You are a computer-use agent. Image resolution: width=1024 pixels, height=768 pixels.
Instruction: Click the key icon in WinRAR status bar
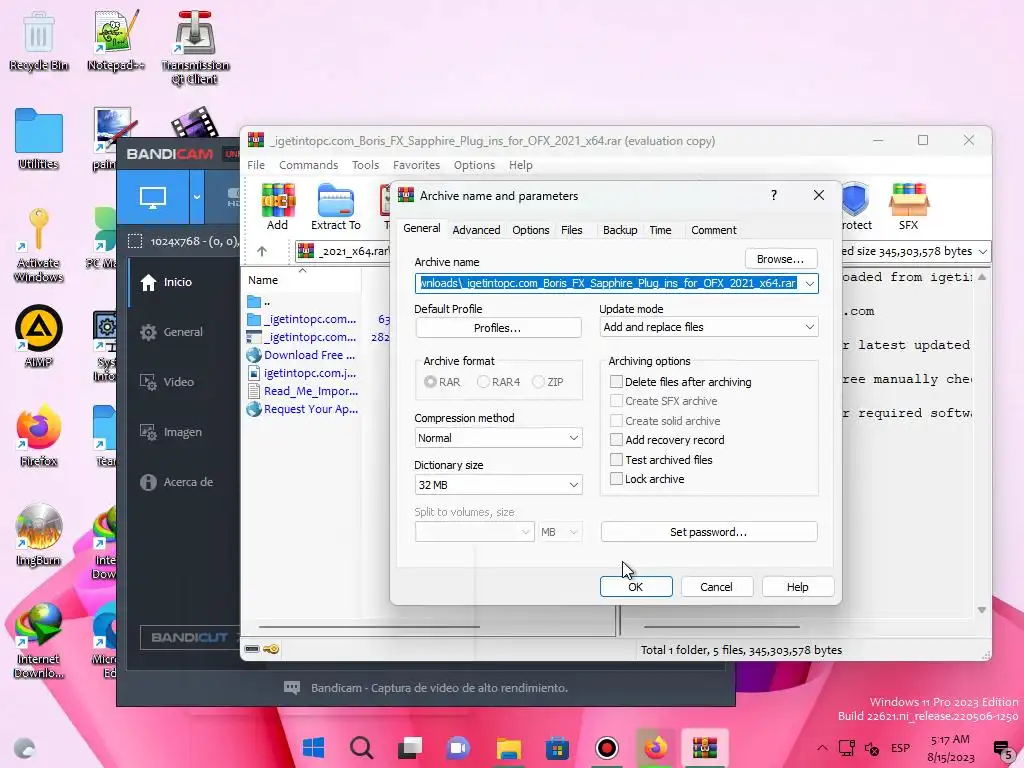pos(271,649)
